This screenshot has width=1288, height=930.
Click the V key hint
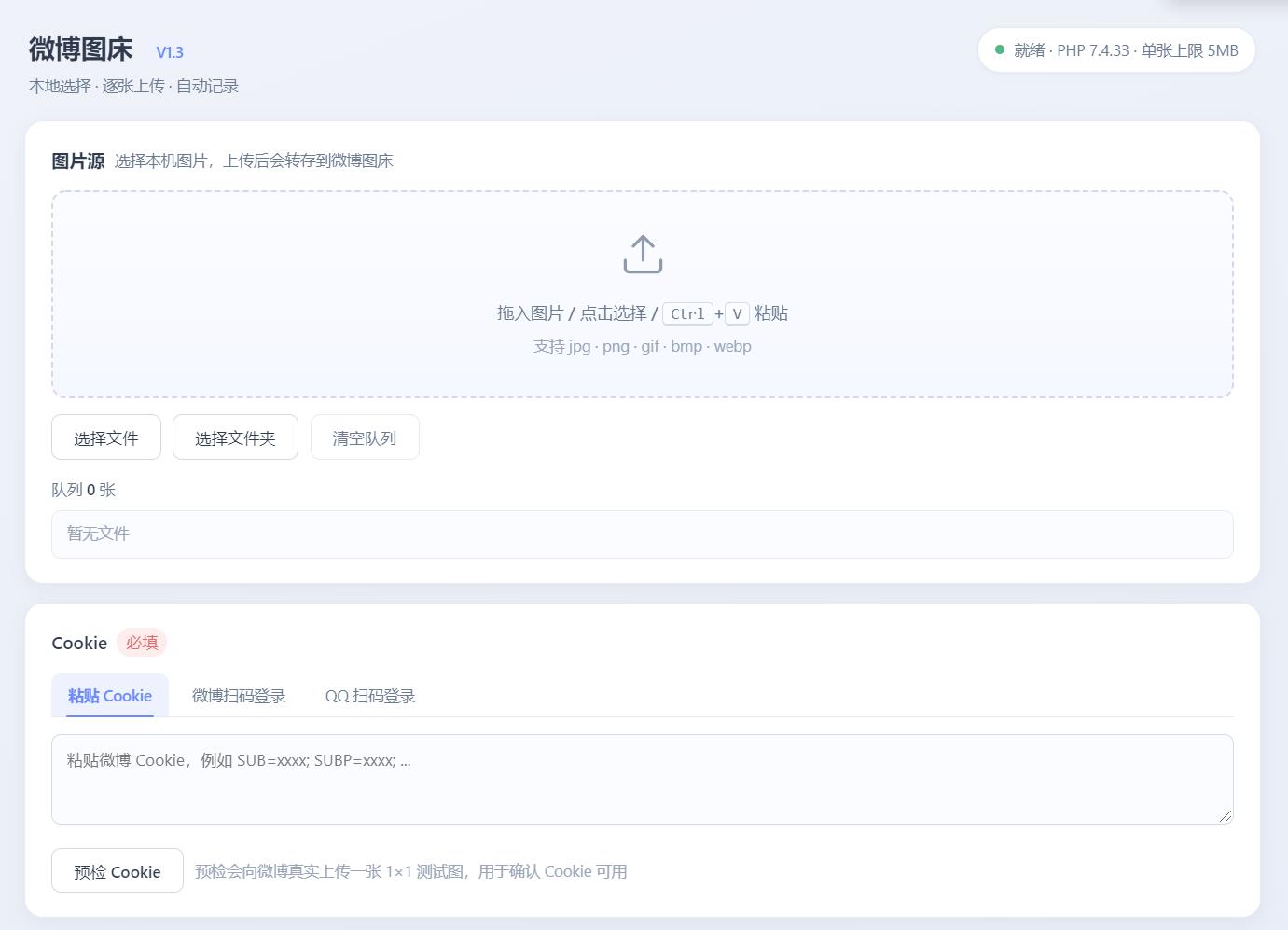point(737,313)
